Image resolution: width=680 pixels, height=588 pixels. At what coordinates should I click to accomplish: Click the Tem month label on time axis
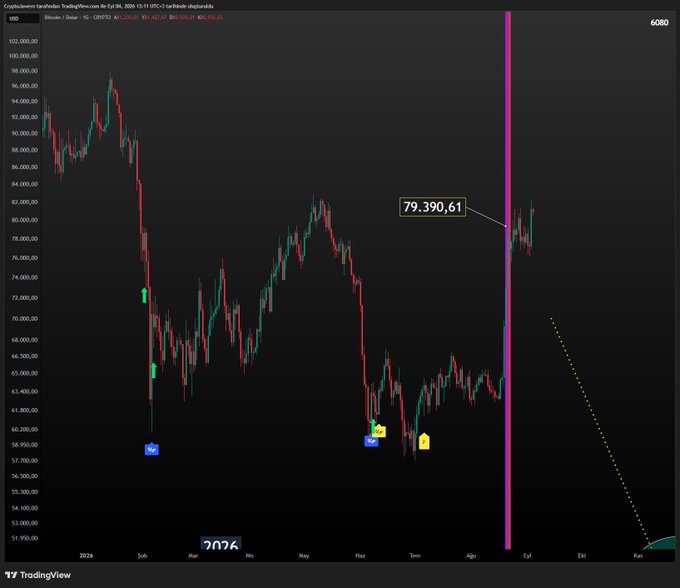415,555
